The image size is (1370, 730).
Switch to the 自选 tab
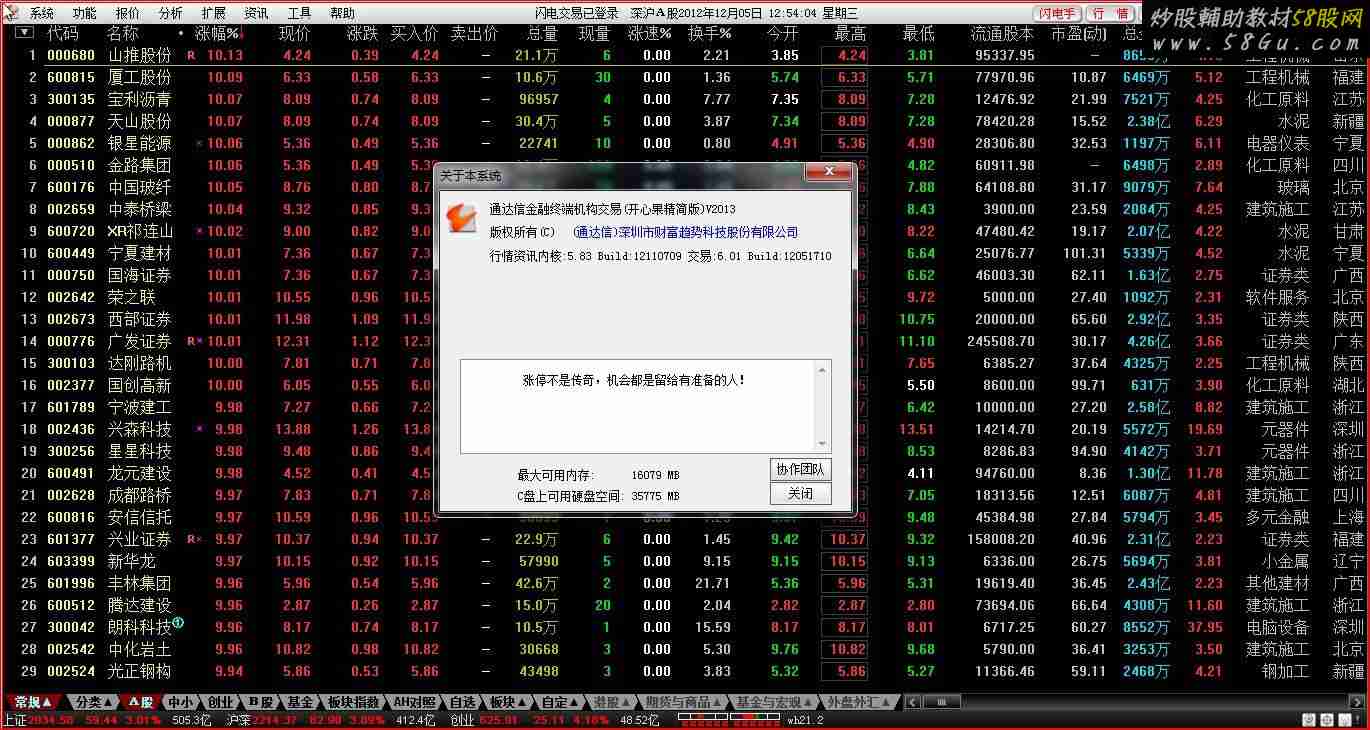462,702
